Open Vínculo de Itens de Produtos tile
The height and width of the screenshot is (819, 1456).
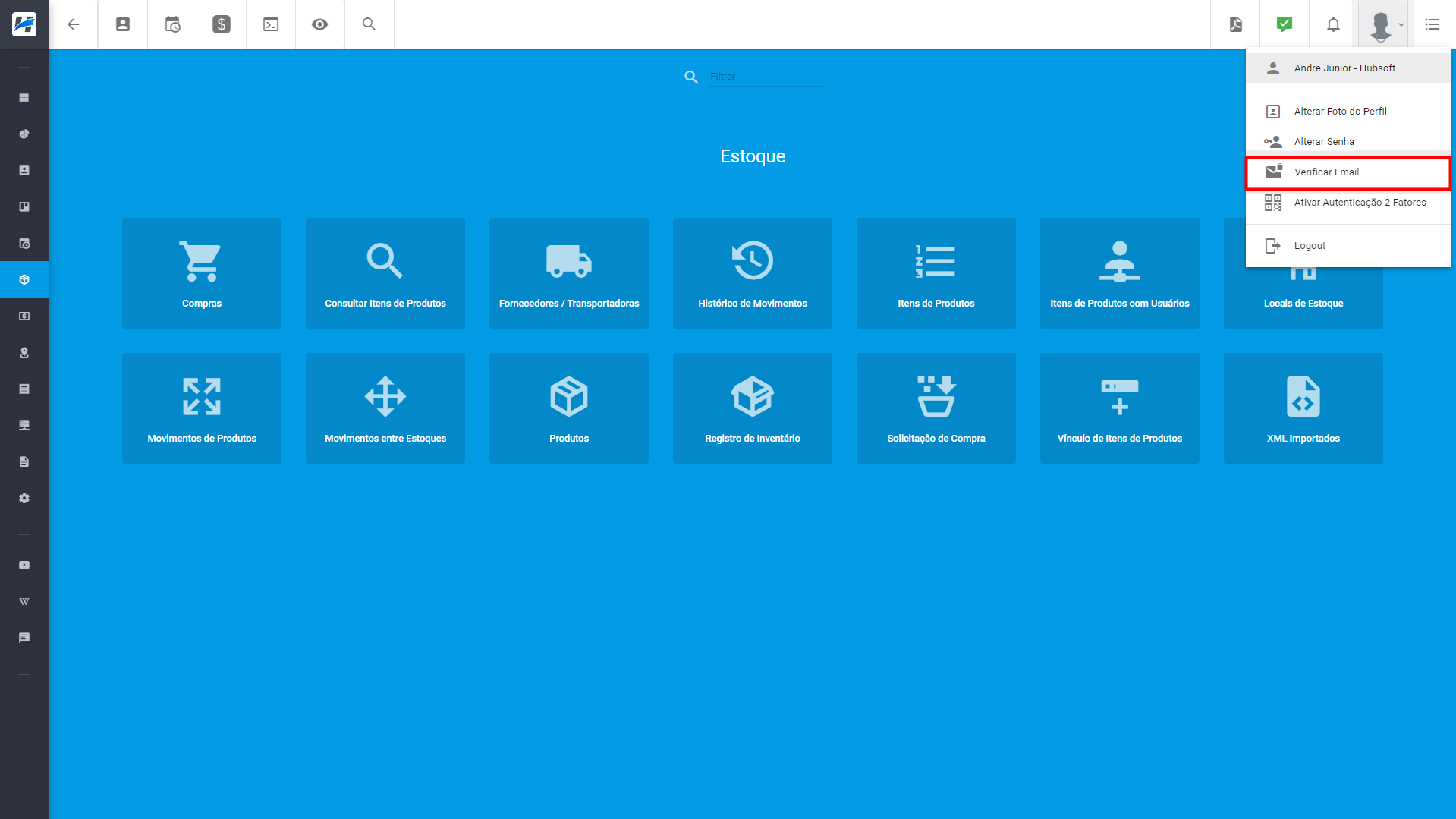(1120, 408)
